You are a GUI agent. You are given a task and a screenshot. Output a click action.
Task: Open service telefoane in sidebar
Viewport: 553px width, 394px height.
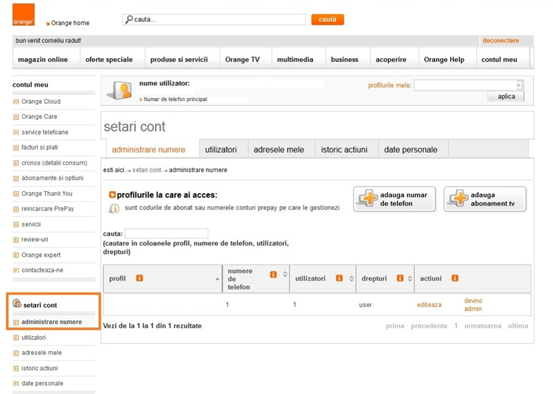coord(45,132)
